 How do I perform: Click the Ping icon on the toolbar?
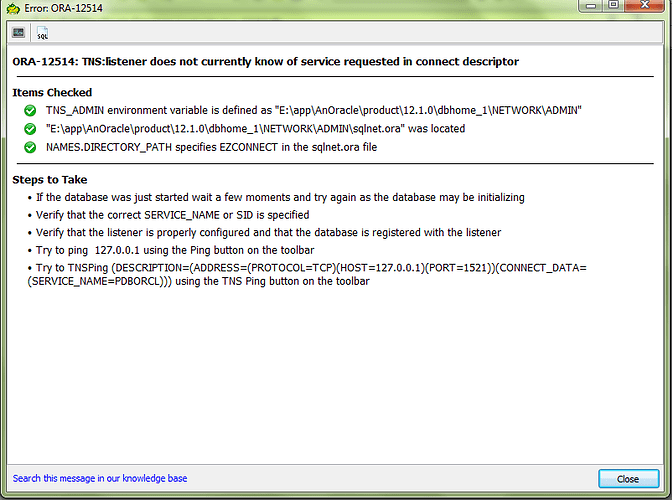(x=19, y=33)
